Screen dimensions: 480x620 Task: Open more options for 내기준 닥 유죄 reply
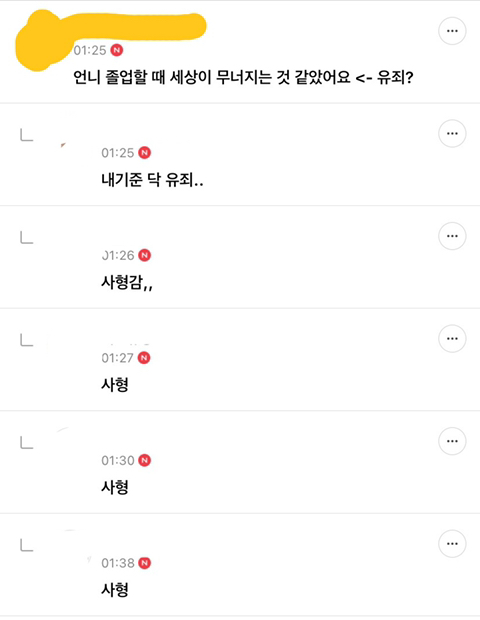452,133
